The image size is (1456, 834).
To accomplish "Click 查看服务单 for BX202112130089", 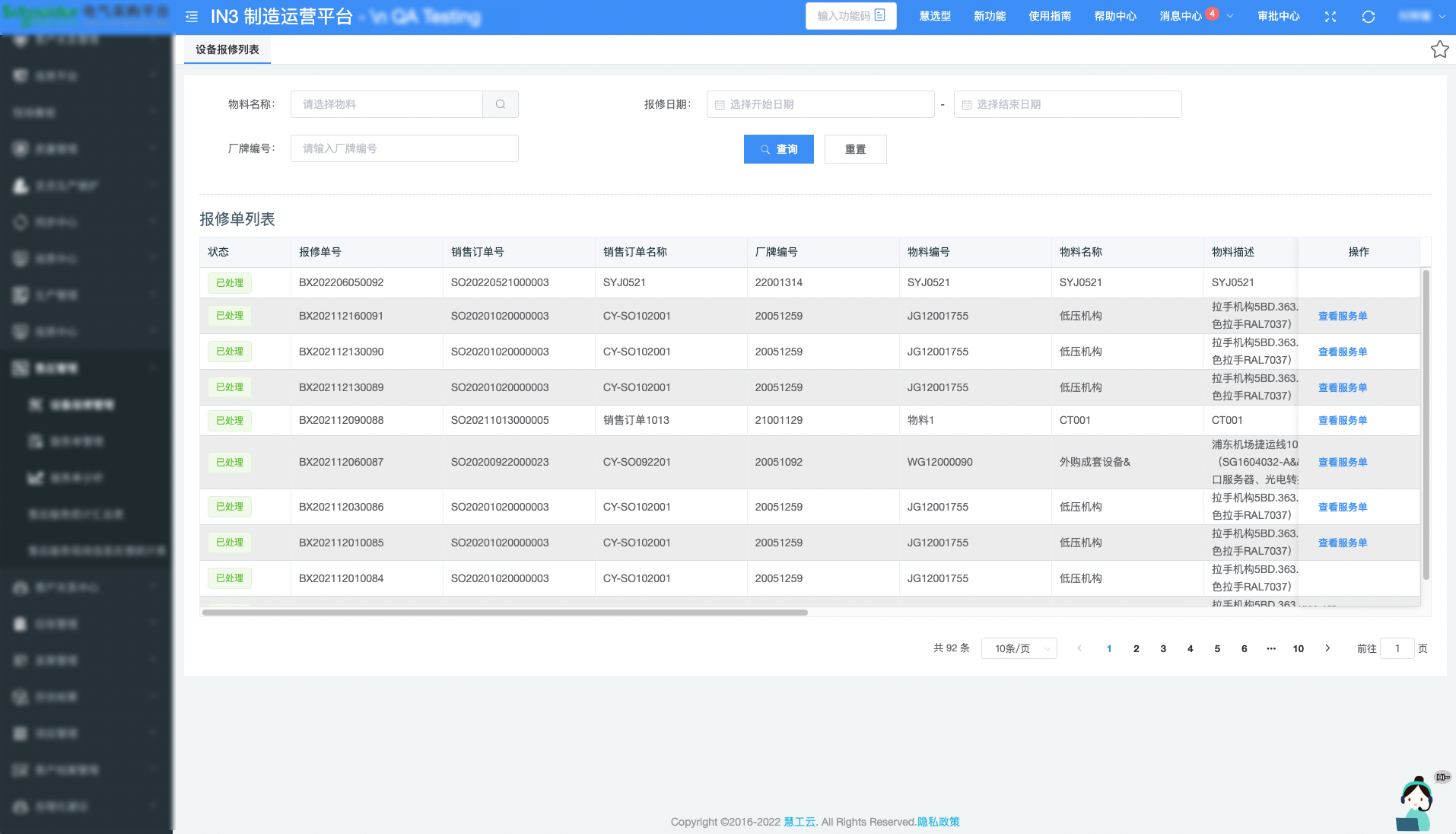I will pos(1343,387).
